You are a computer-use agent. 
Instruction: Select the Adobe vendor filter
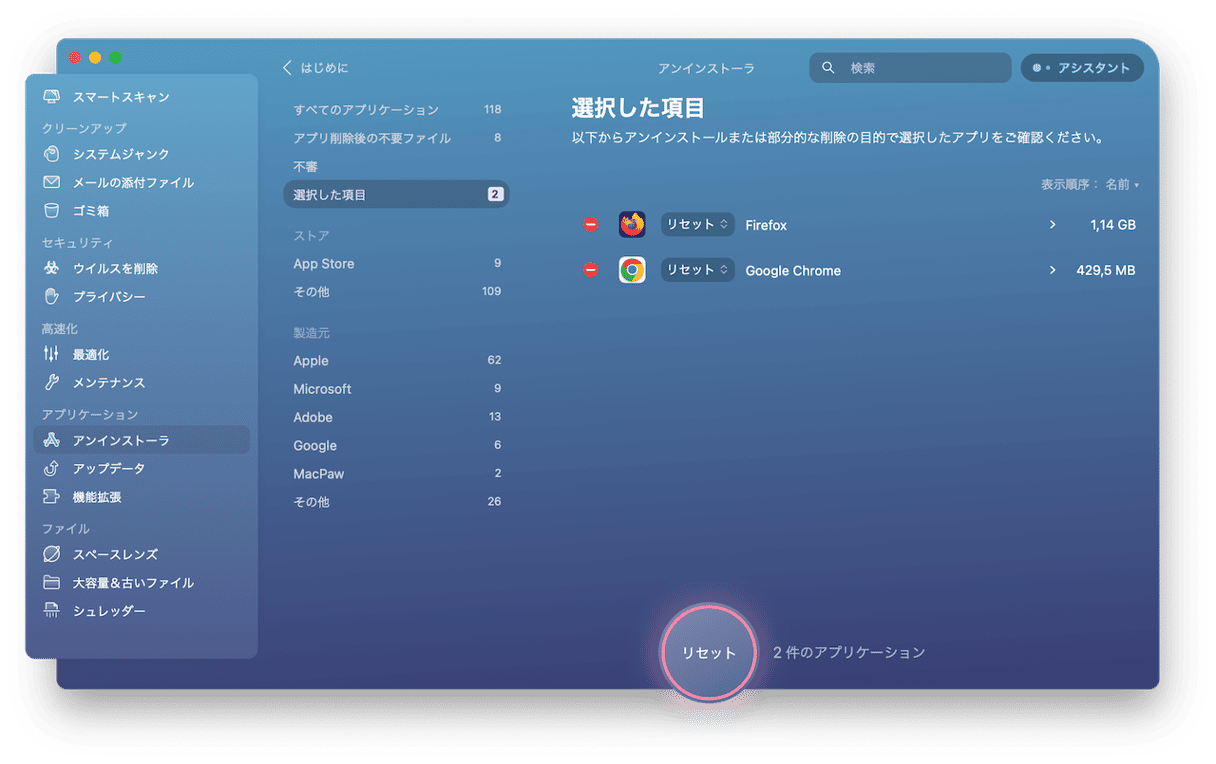[x=313, y=417]
